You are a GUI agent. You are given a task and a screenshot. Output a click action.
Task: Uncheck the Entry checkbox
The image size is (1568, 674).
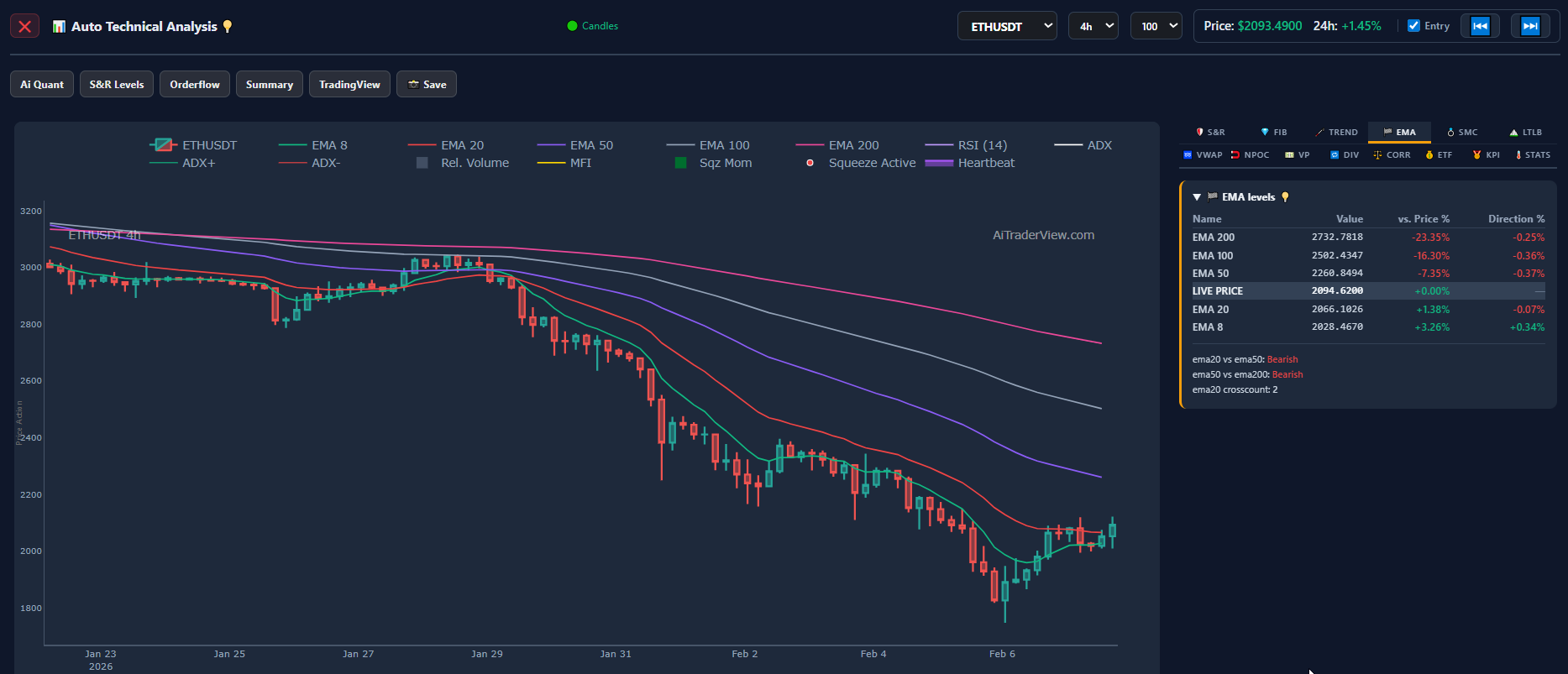pos(1413,26)
